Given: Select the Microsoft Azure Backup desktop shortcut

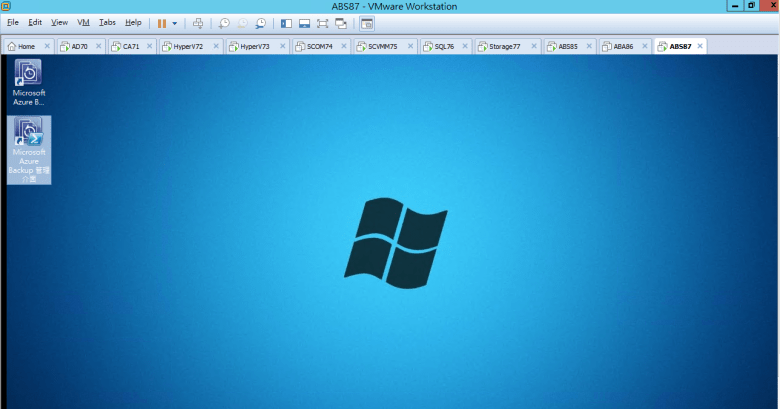Looking at the screenshot, I should (x=29, y=83).
